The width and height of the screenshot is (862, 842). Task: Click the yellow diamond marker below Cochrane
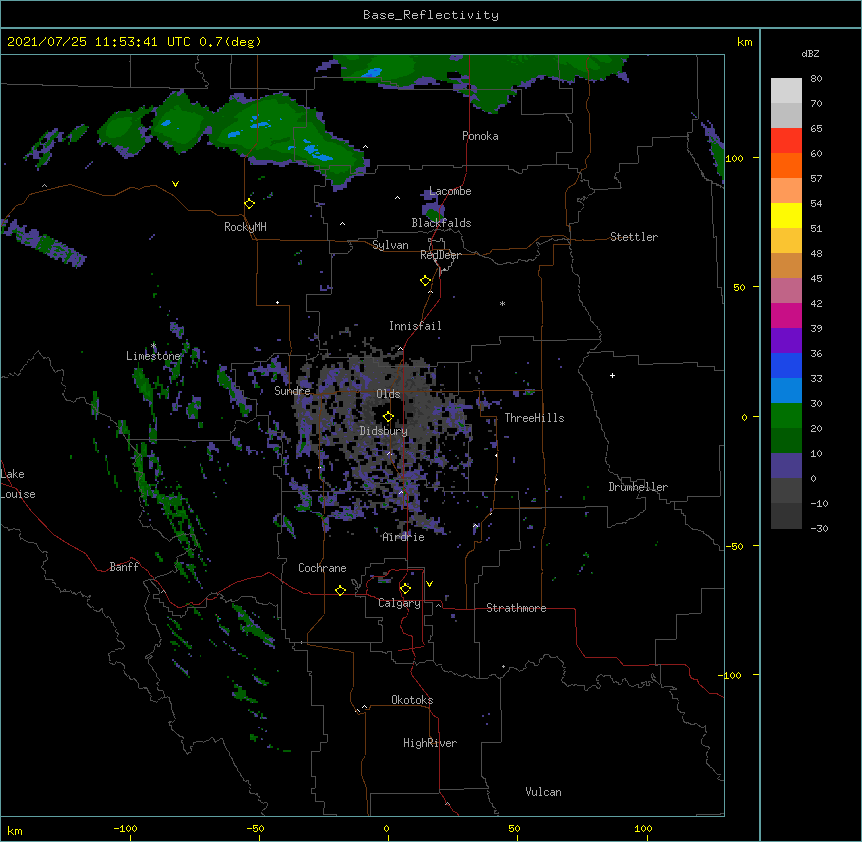point(340,590)
